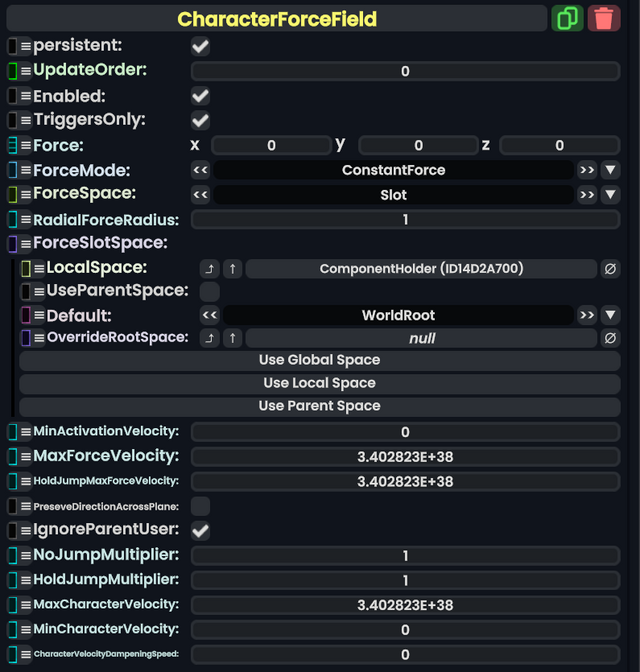Click the LocalSpace up-arrow slot icon
Screen dimensions: 640x672
232,268
